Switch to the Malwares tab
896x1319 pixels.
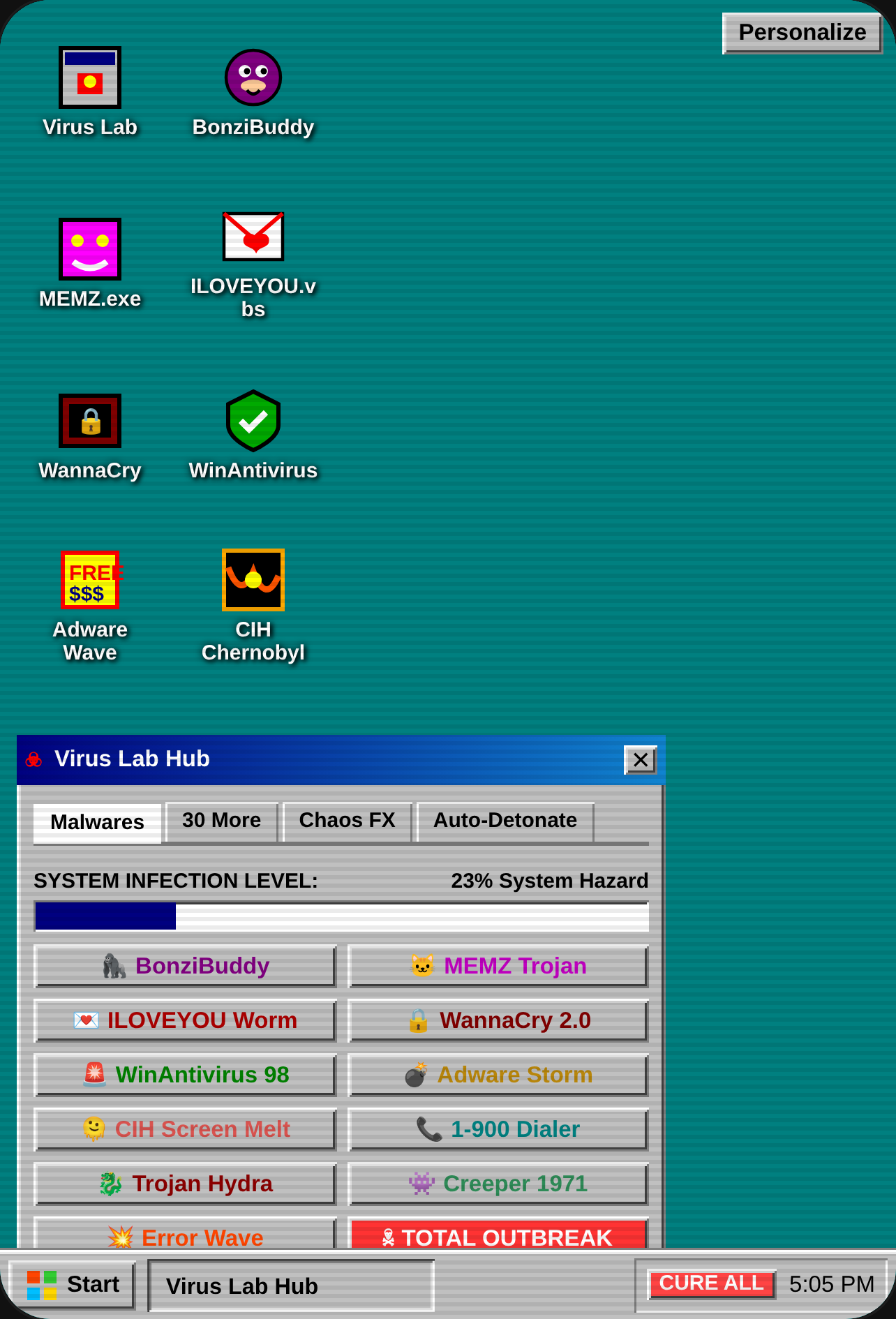(x=97, y=822)
